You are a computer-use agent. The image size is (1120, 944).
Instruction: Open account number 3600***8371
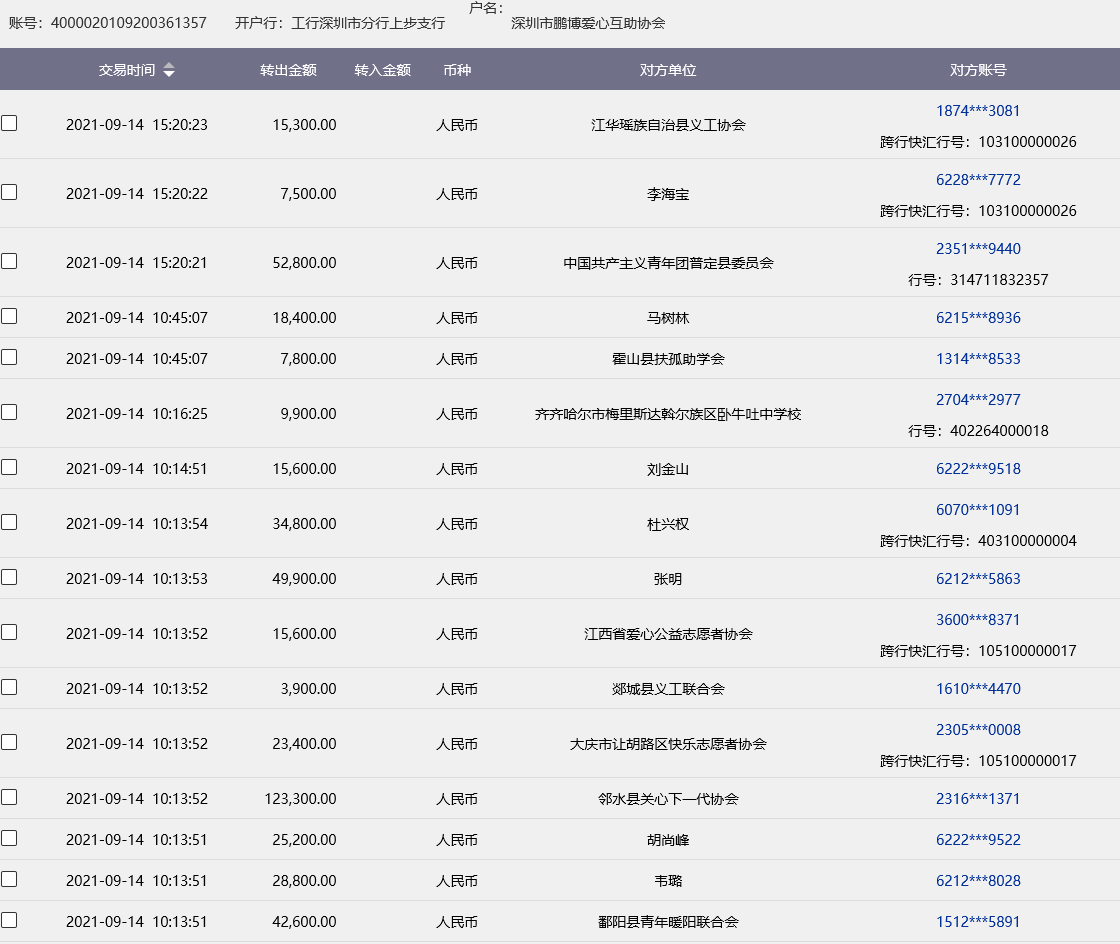(x=978, y=620)
